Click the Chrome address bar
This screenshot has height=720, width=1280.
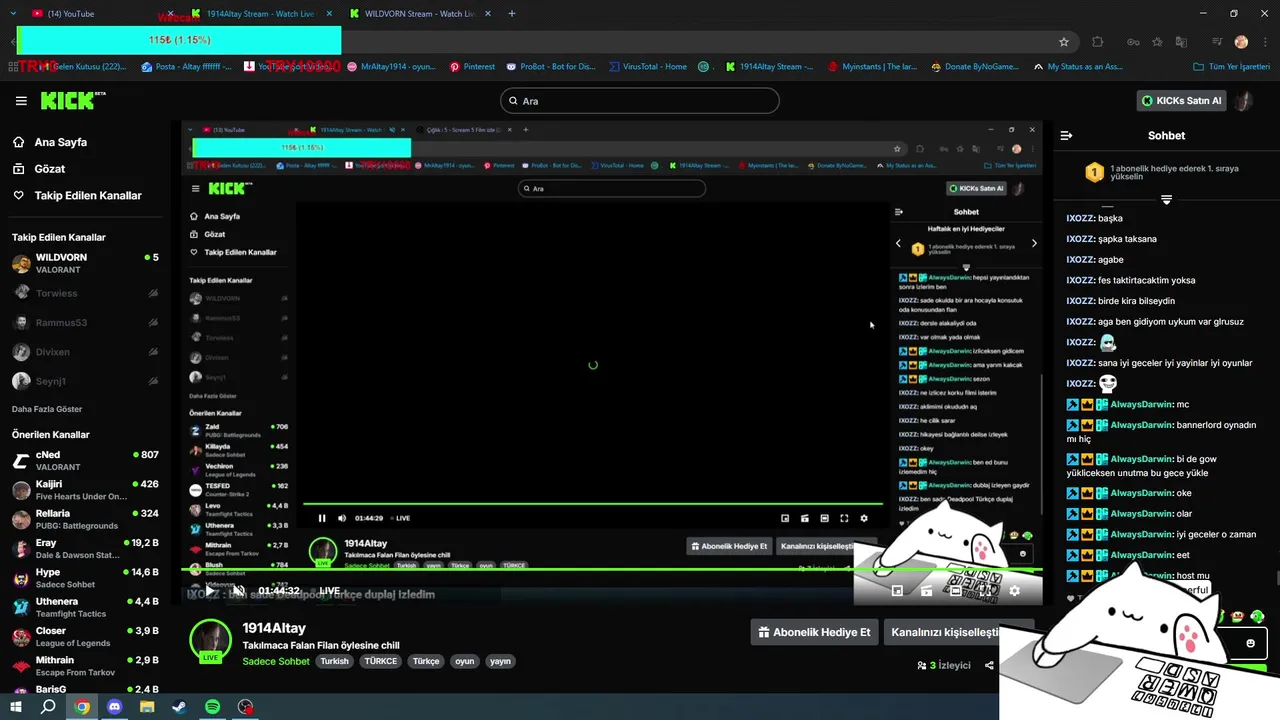pyautogui.click(x=700, y=42)
